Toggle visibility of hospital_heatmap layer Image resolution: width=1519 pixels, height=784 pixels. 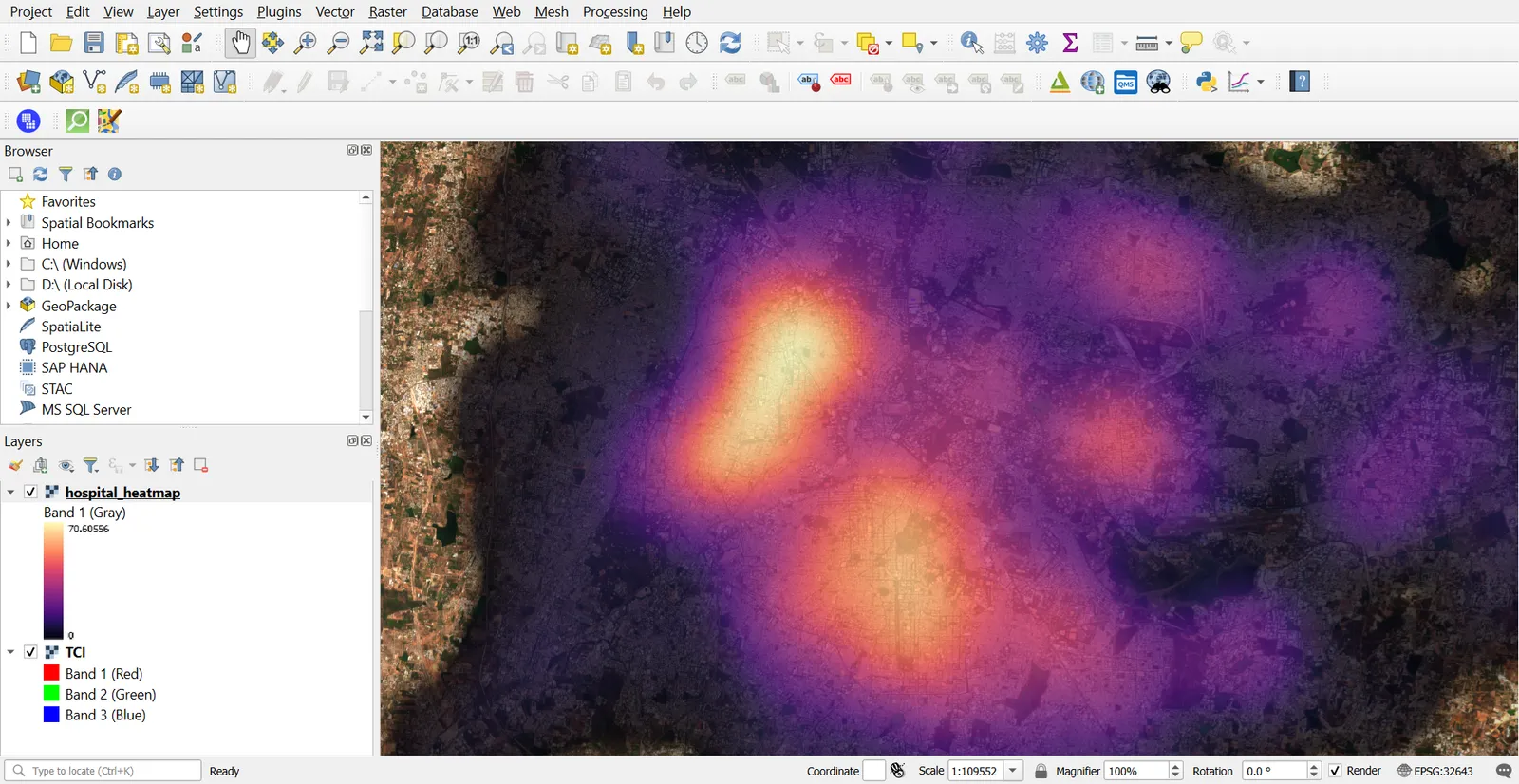30,492
